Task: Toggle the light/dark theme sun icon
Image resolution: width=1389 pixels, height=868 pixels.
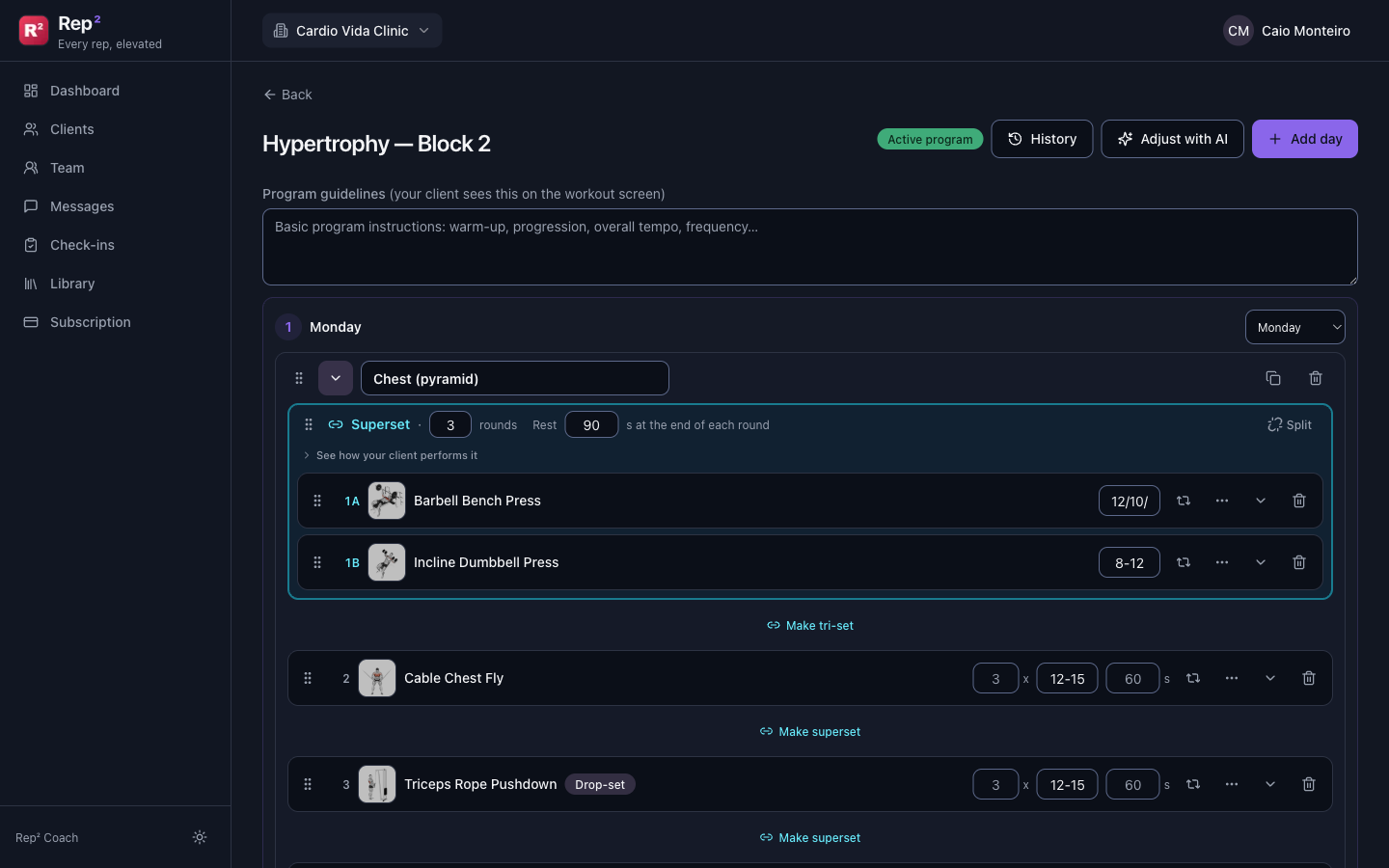Action: coord(200,837)
